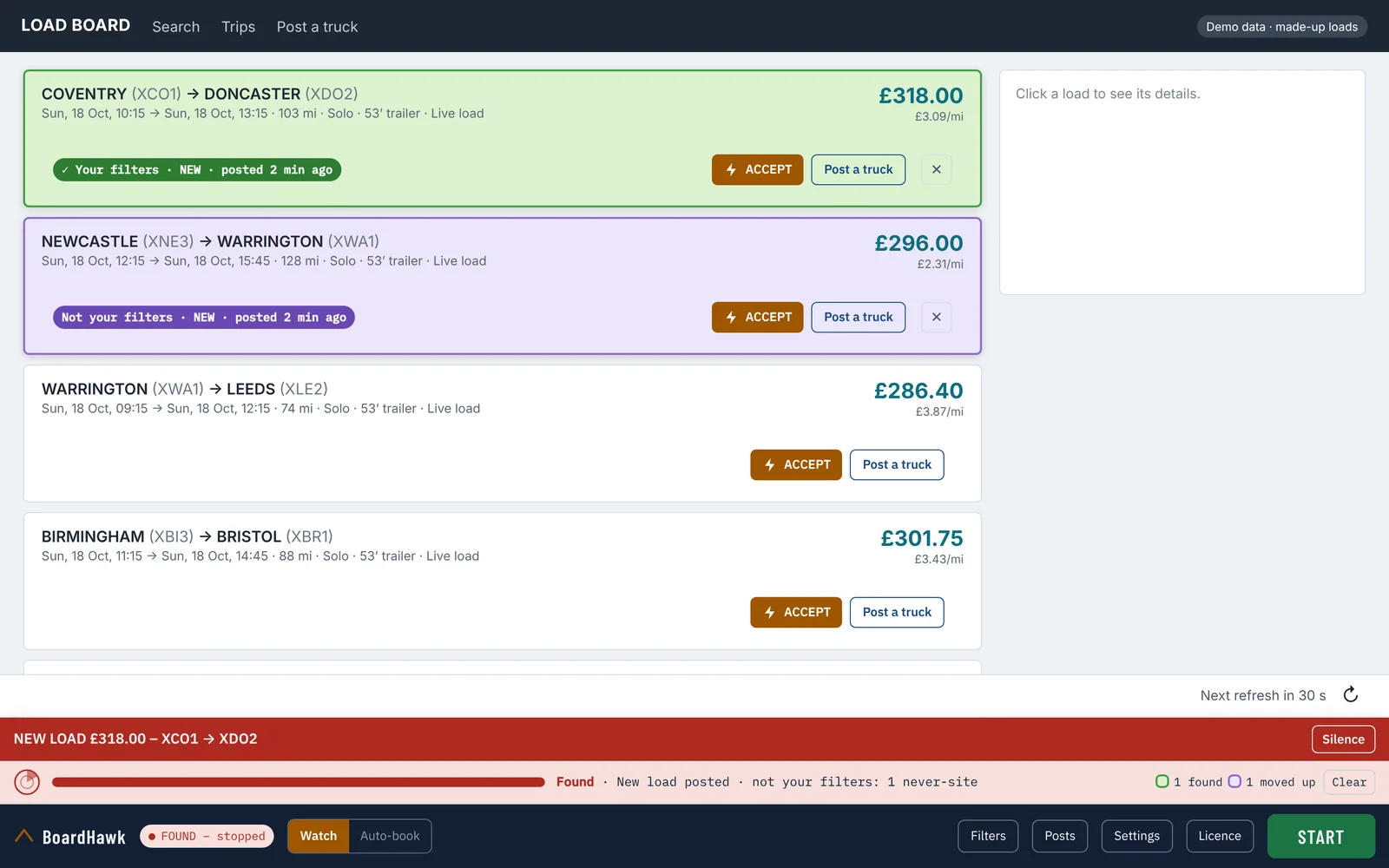Click the green START button

1320,837
